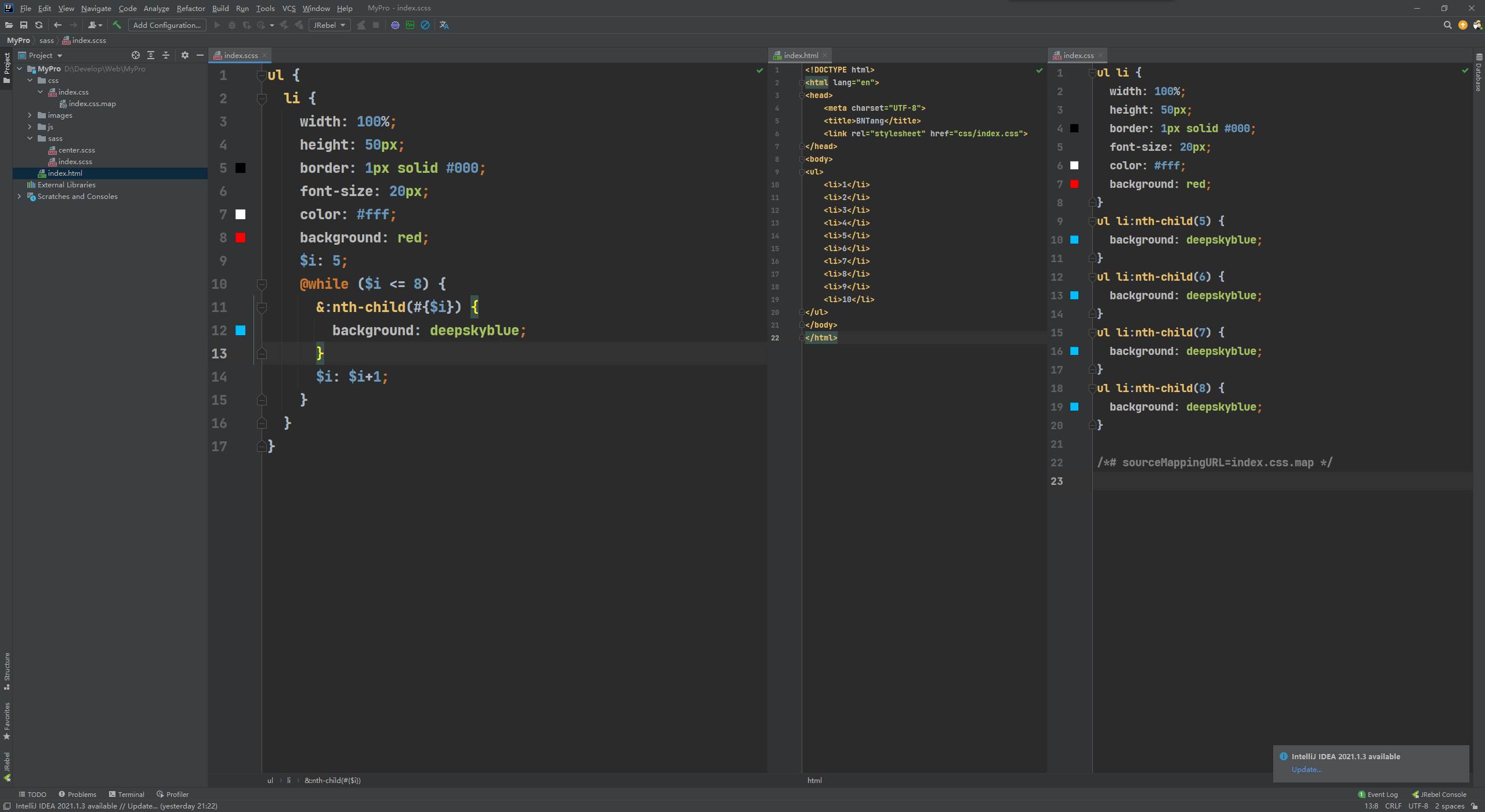Click the index.html file in project tree

point(64,172)
